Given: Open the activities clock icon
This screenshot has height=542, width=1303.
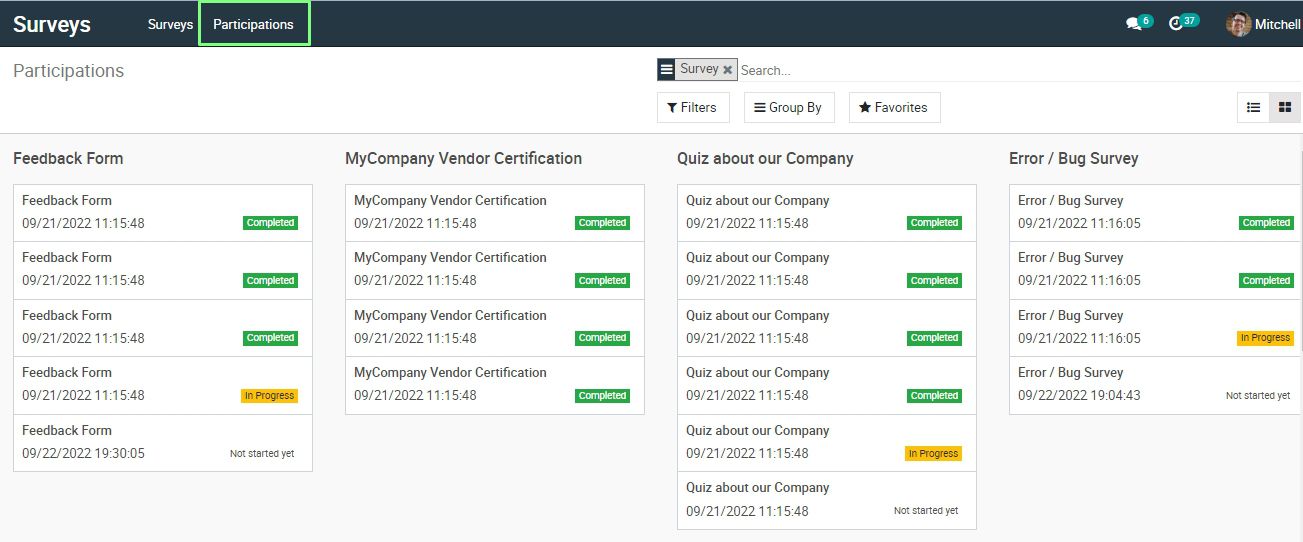Looking at the screenshot, I should click(x=1176, y=24).
